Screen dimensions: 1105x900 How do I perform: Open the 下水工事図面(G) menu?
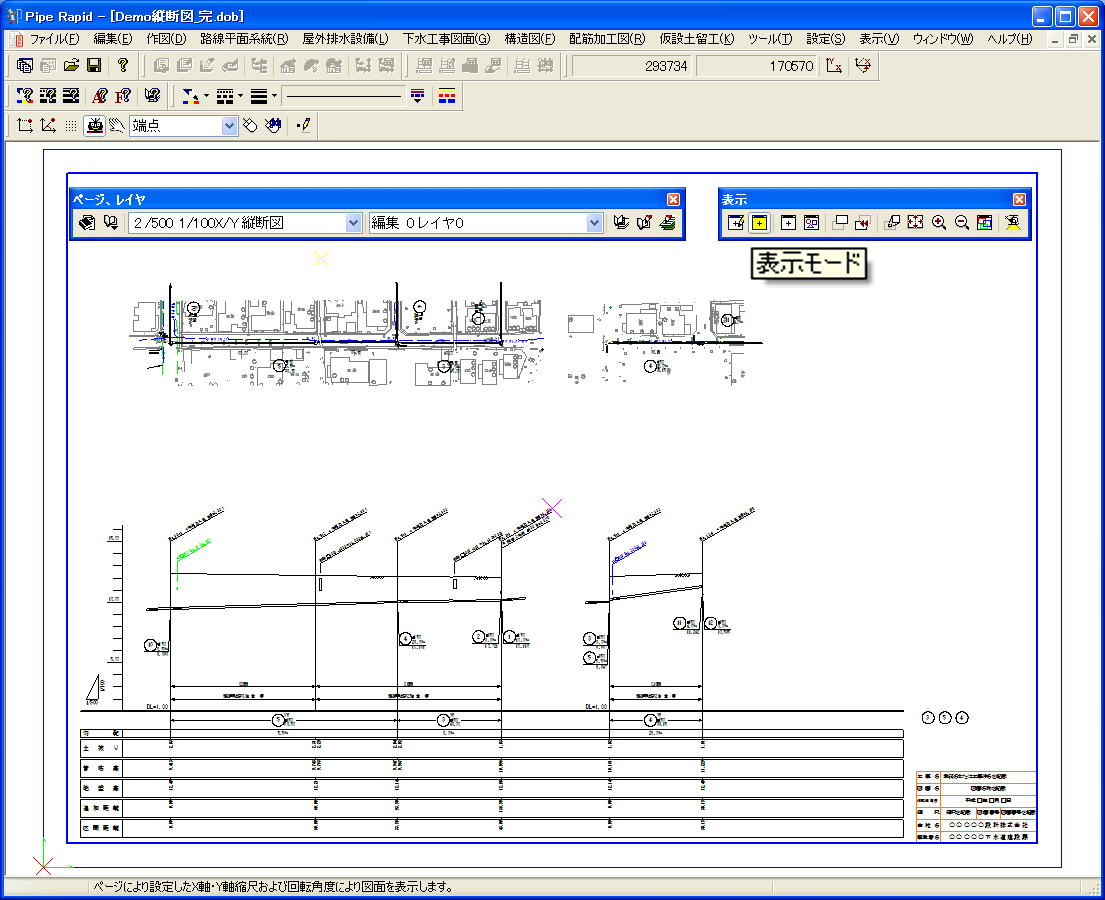point(446,39)
